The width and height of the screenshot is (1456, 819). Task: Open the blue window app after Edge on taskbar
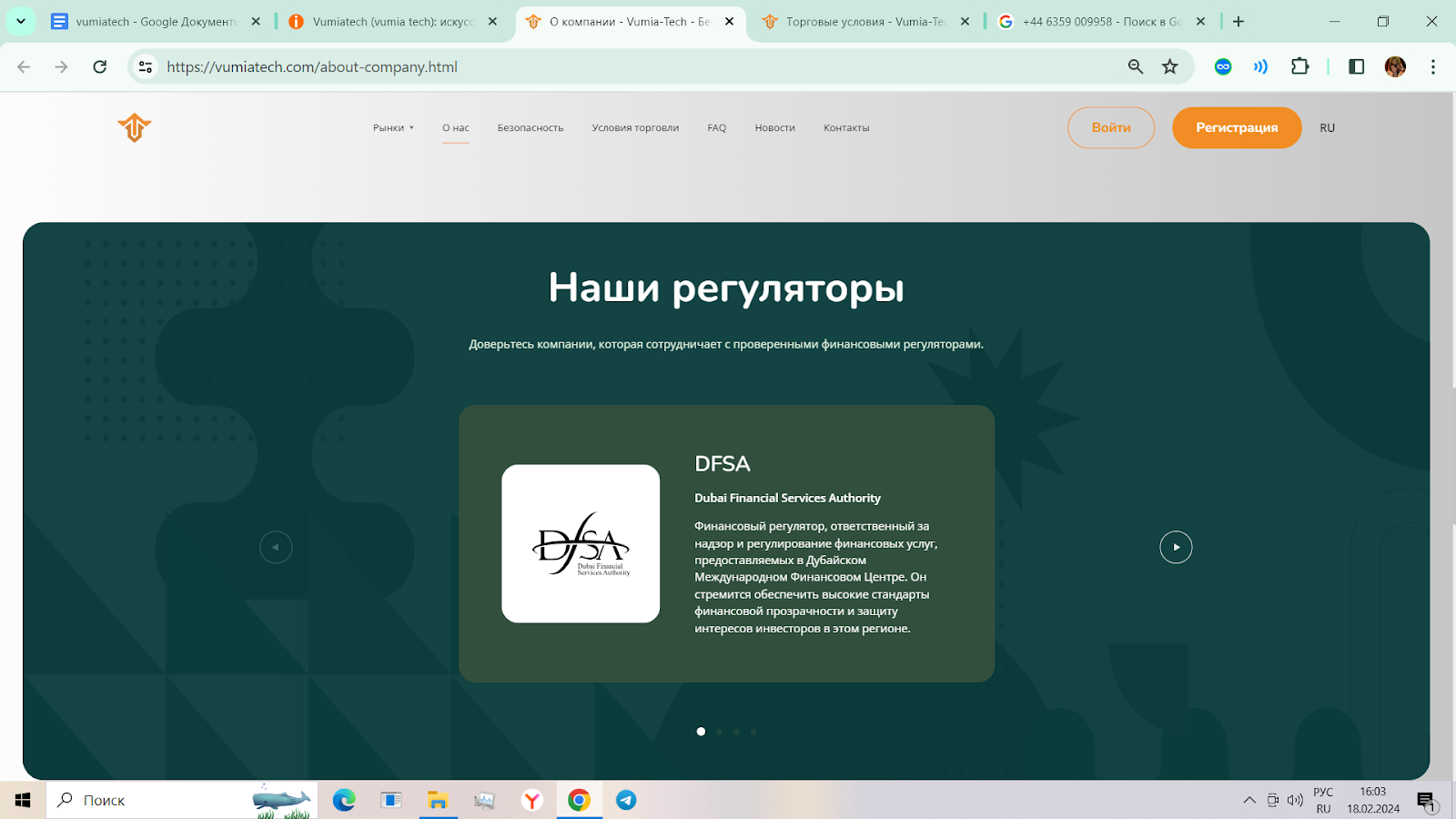coord(391,800)
